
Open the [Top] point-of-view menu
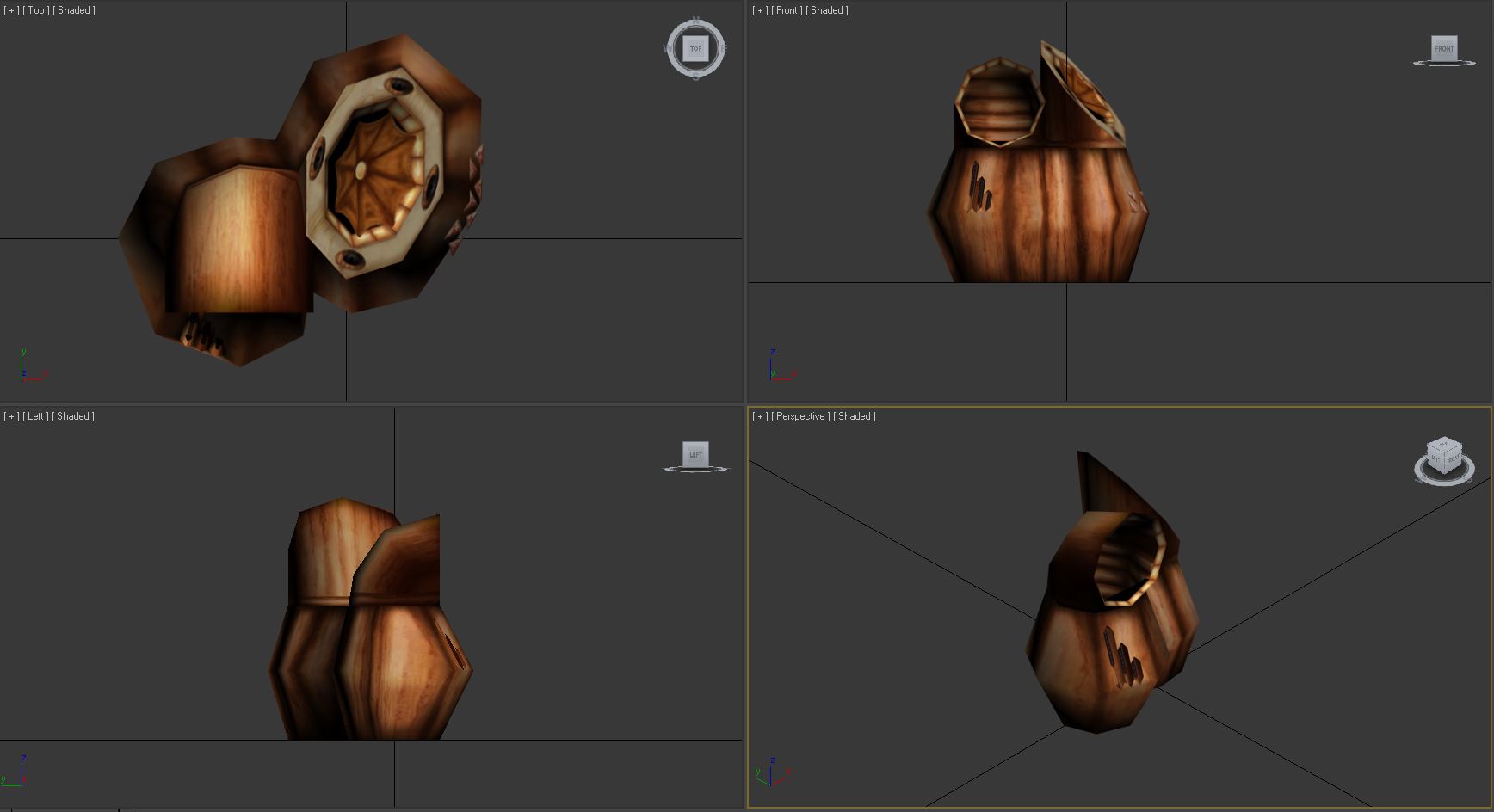coord(35,10)
